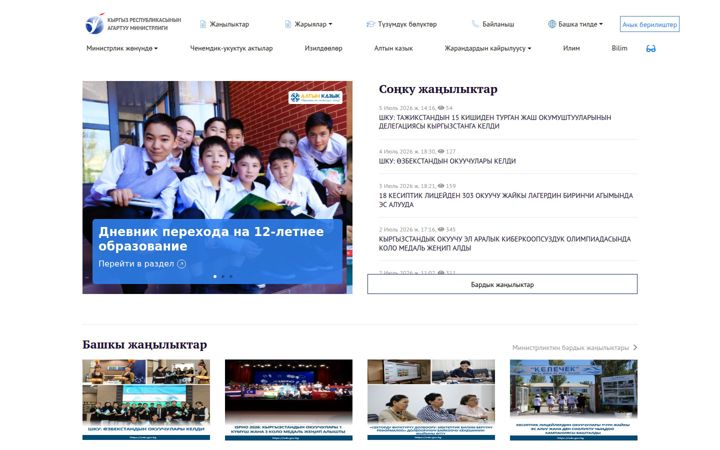Click the graduation cap icon beside Түзүмдүк бөлүктөр

(371, 24)
